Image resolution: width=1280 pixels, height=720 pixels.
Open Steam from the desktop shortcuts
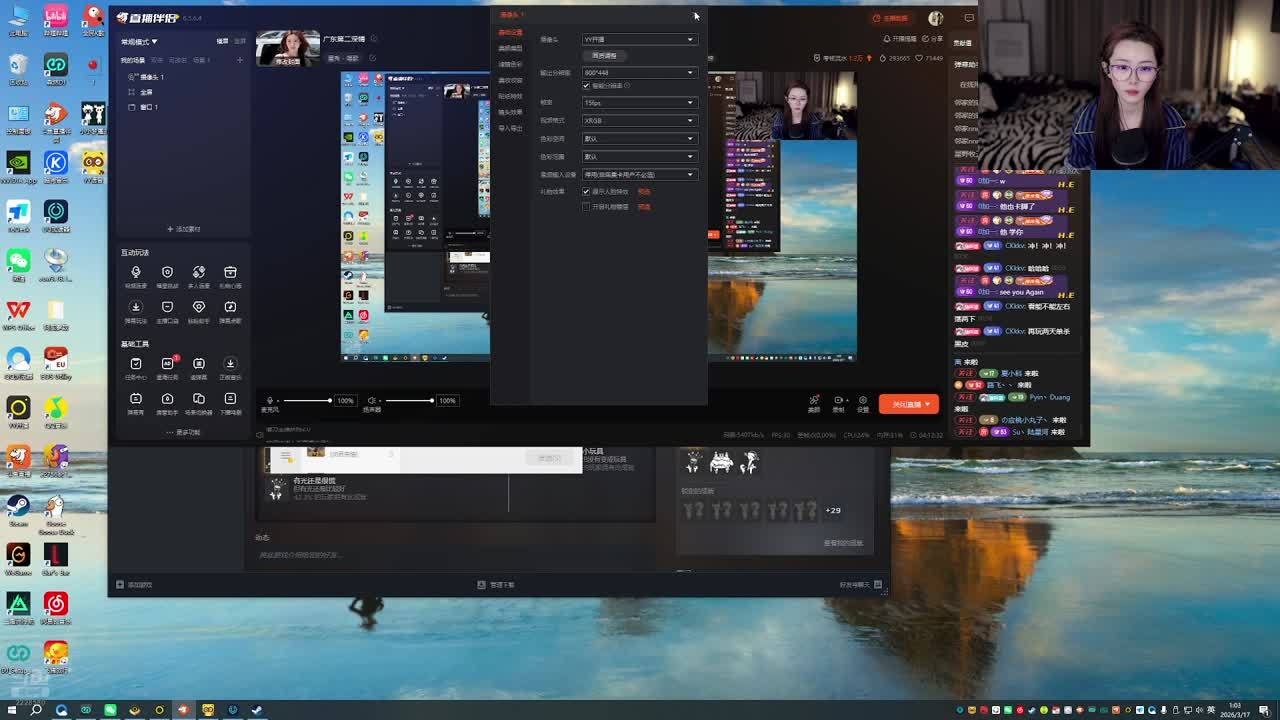[x=18, y=507]
